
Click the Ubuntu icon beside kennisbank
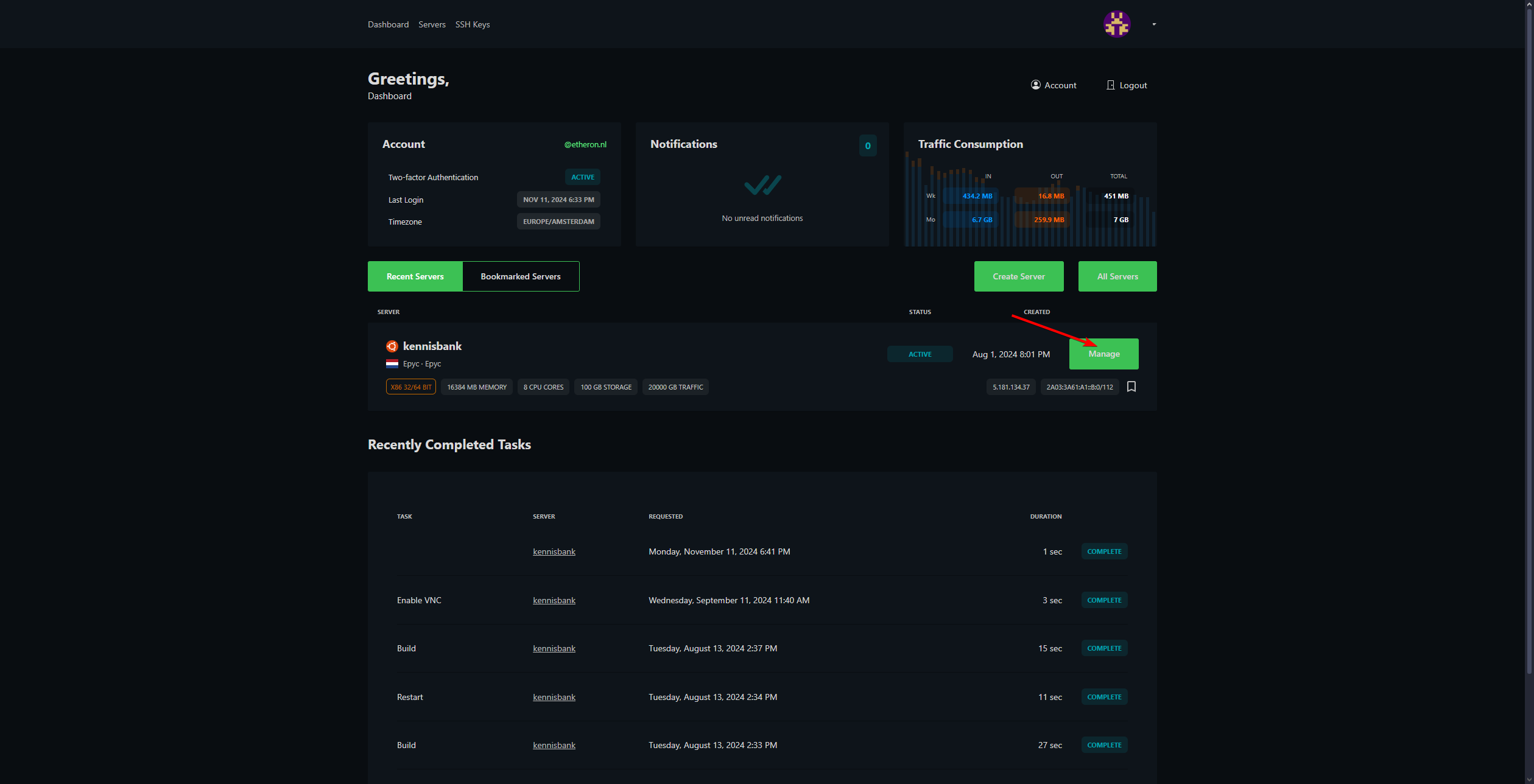[x=392, y=346]
